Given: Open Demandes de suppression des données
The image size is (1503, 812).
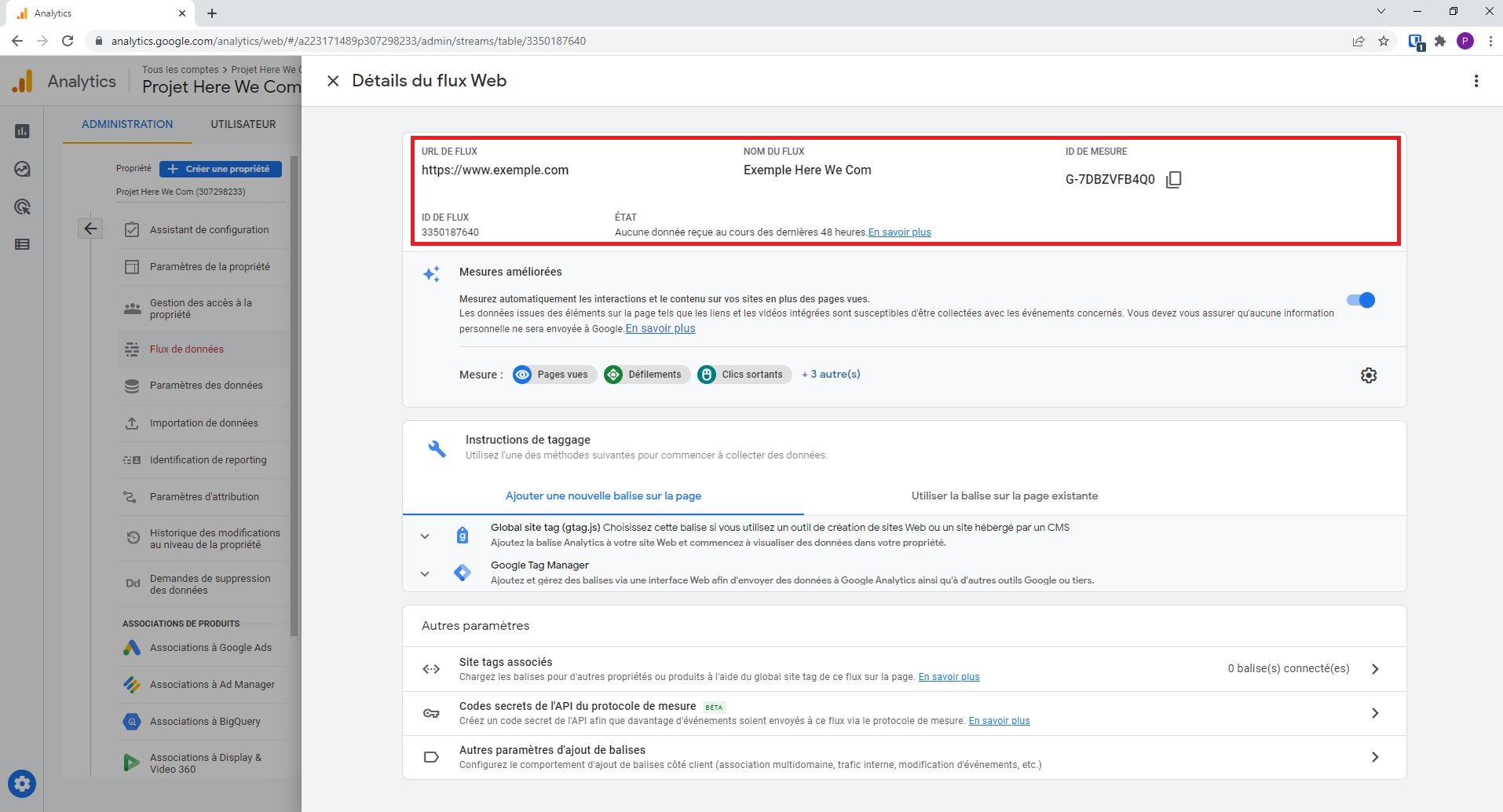Looking at the screenshot, I should (x=202, y=584).
